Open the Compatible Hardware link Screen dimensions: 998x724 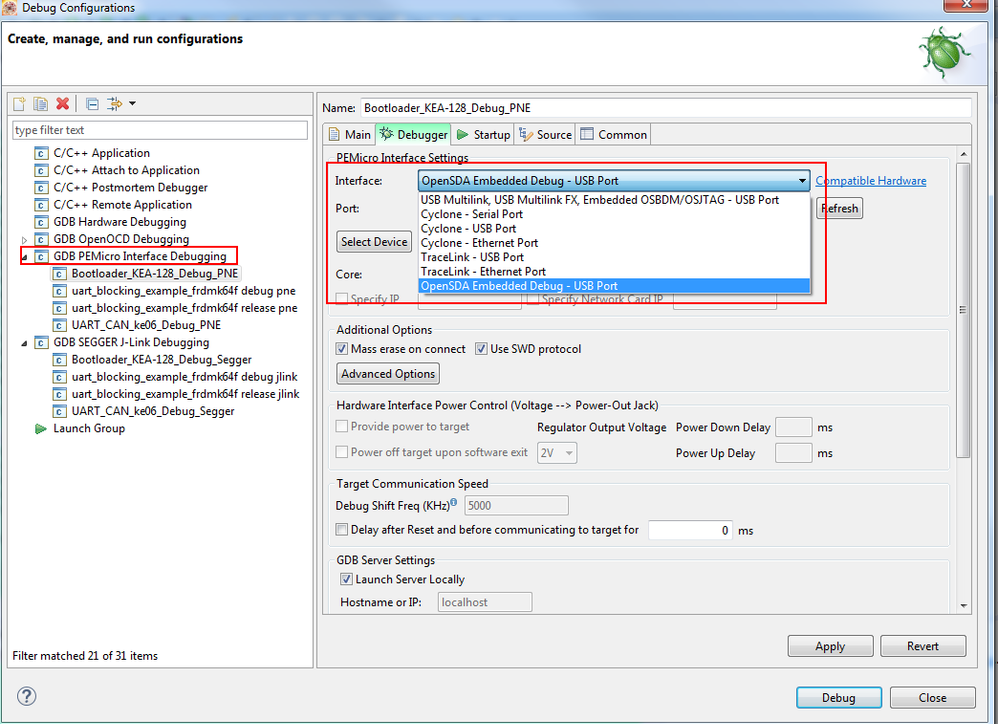871,181
